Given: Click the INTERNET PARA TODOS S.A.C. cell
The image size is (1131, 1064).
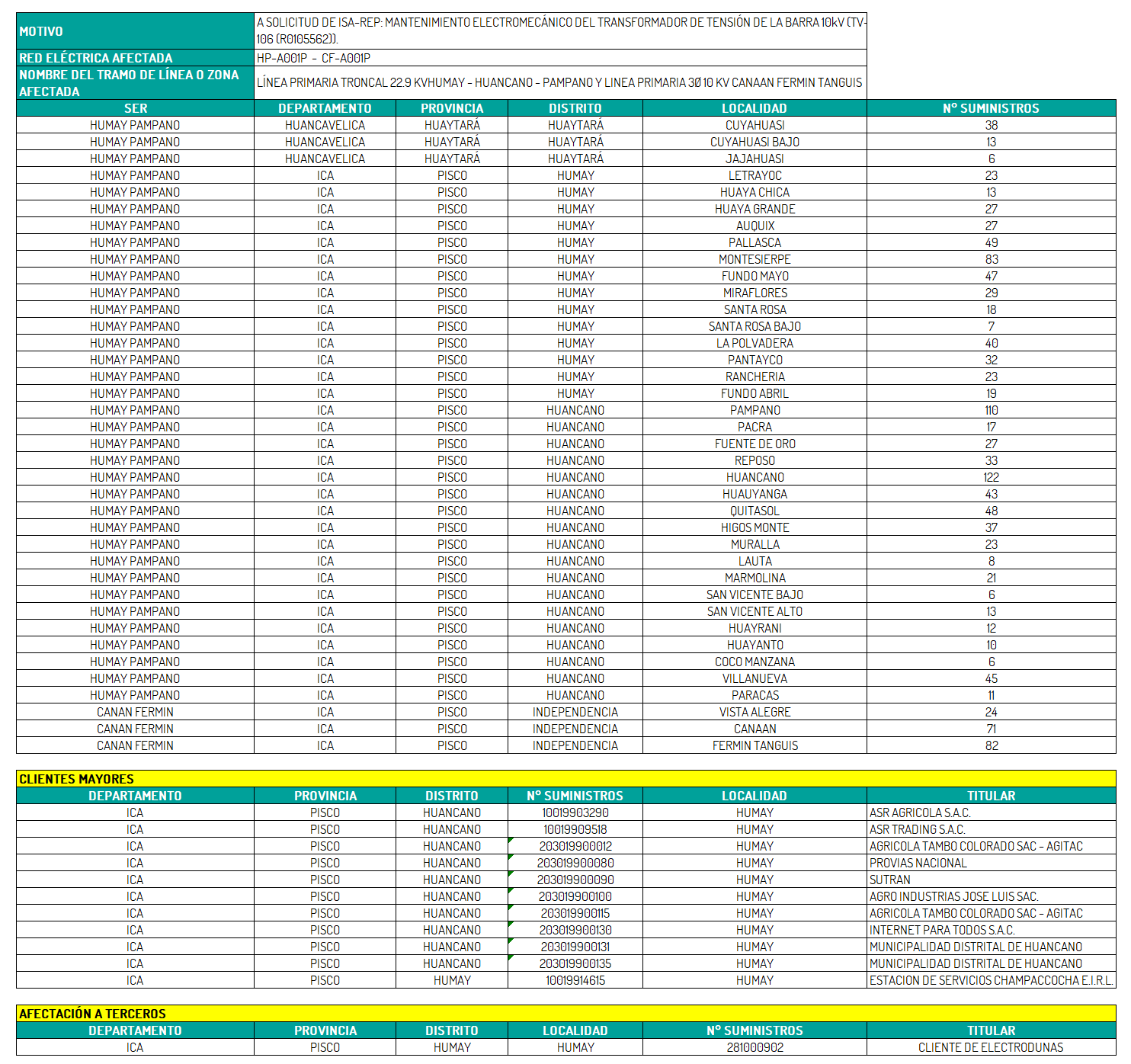Looking at the screenshot, I should pyautogui.click(x=991, y=930).
